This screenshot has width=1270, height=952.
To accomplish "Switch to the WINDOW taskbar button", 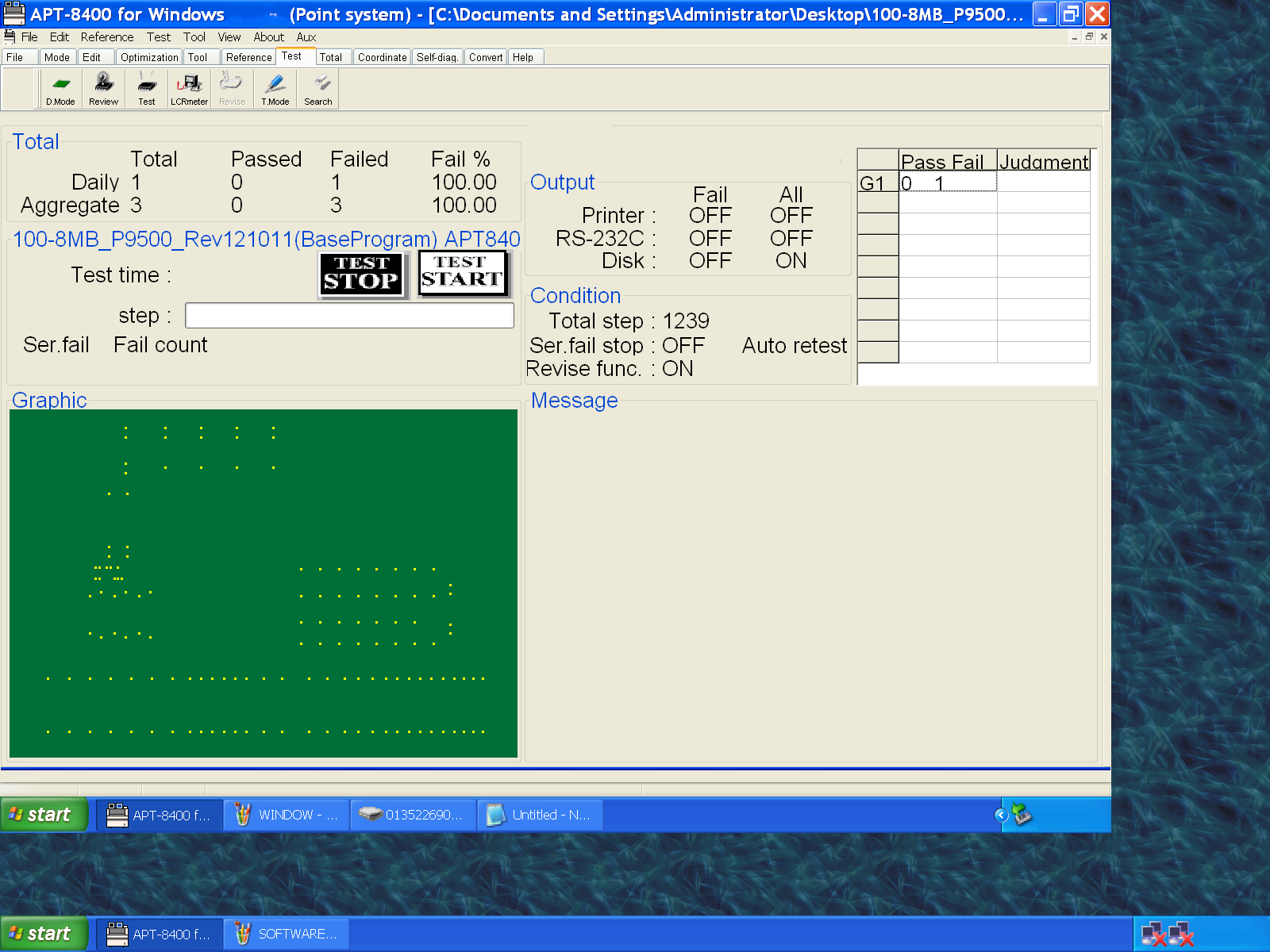I will click(287, 815).
